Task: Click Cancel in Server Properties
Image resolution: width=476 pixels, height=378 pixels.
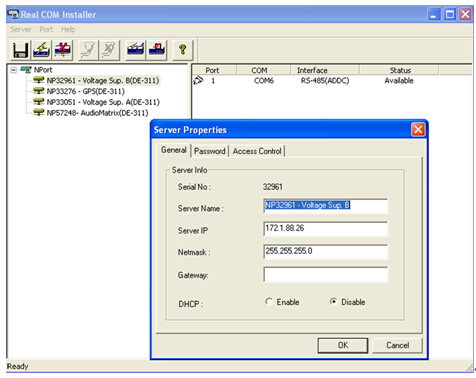Action: pos(397,345)
